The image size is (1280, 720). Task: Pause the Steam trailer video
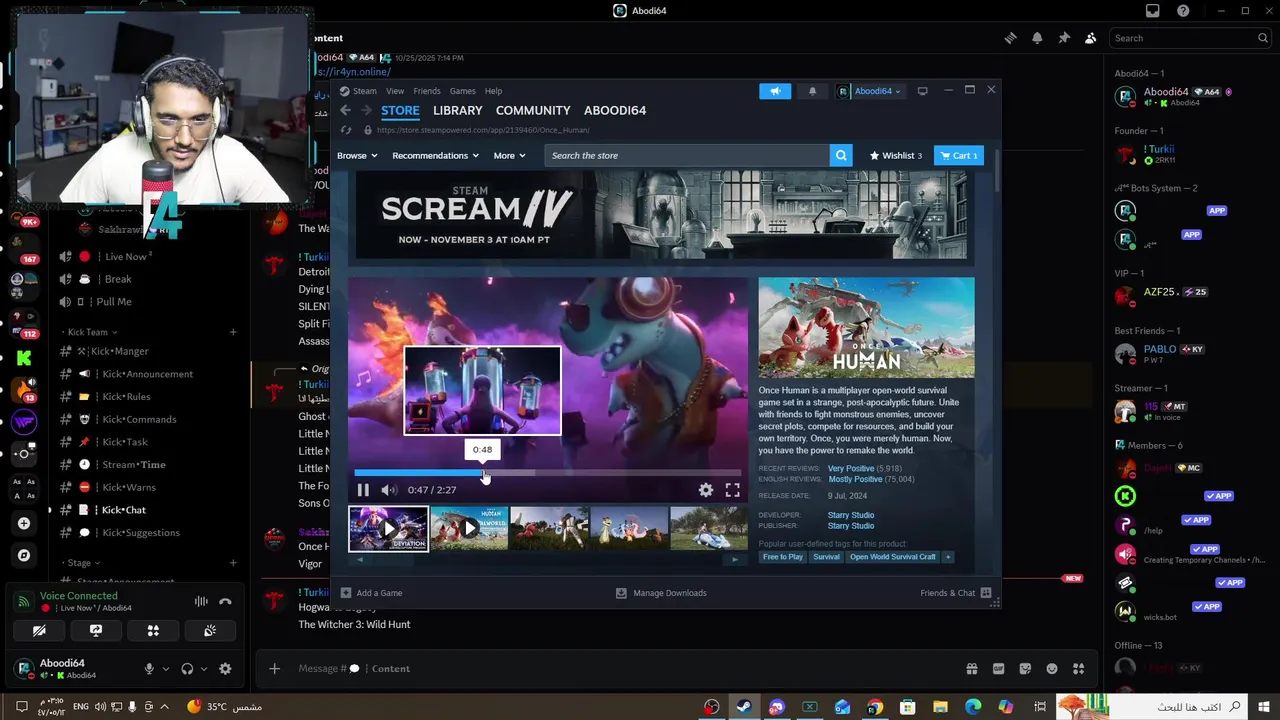[363, 490]
